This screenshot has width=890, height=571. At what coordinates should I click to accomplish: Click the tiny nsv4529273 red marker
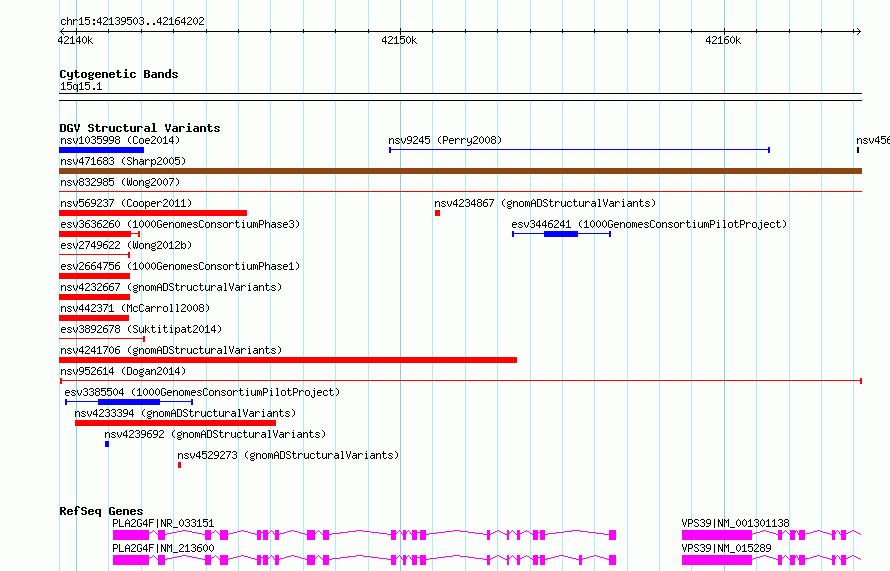point(179,465)
